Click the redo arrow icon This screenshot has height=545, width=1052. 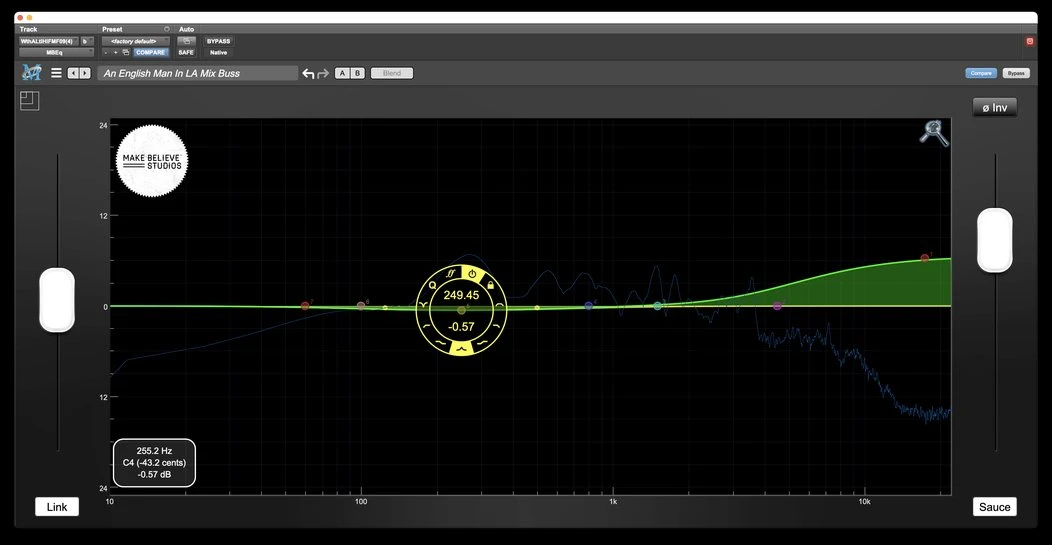[323, 74]
